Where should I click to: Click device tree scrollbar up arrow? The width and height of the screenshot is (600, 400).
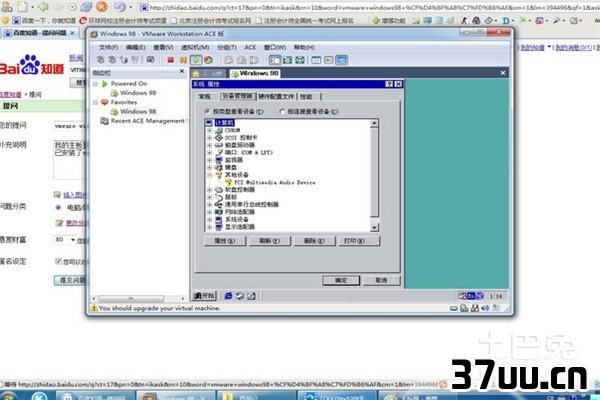374,123
